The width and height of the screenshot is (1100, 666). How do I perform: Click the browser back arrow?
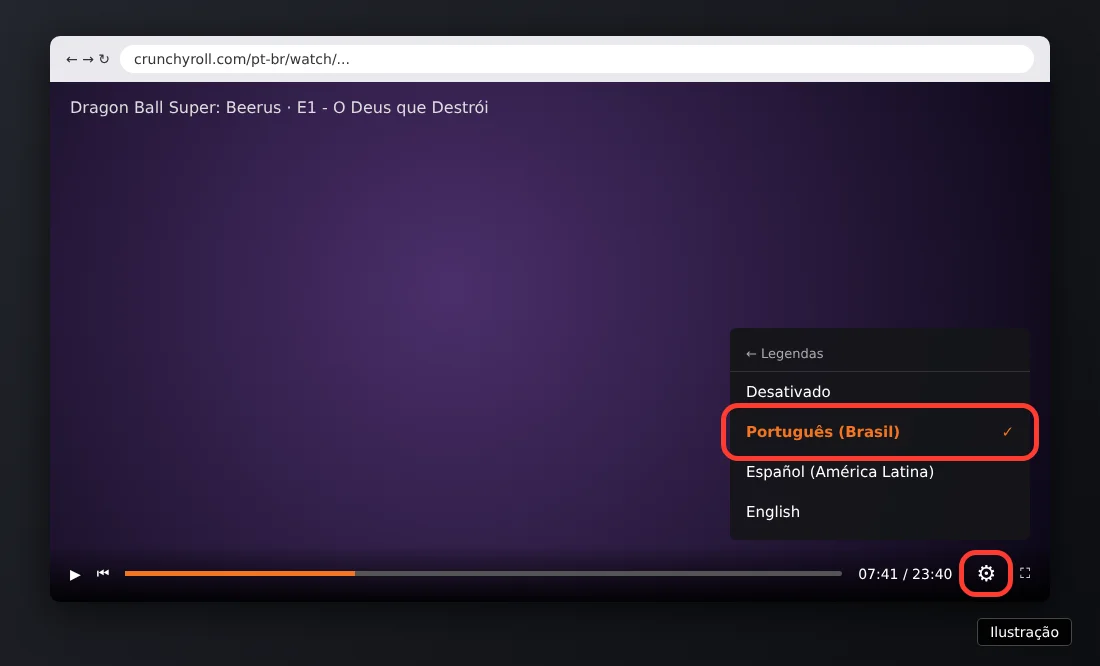72,60
